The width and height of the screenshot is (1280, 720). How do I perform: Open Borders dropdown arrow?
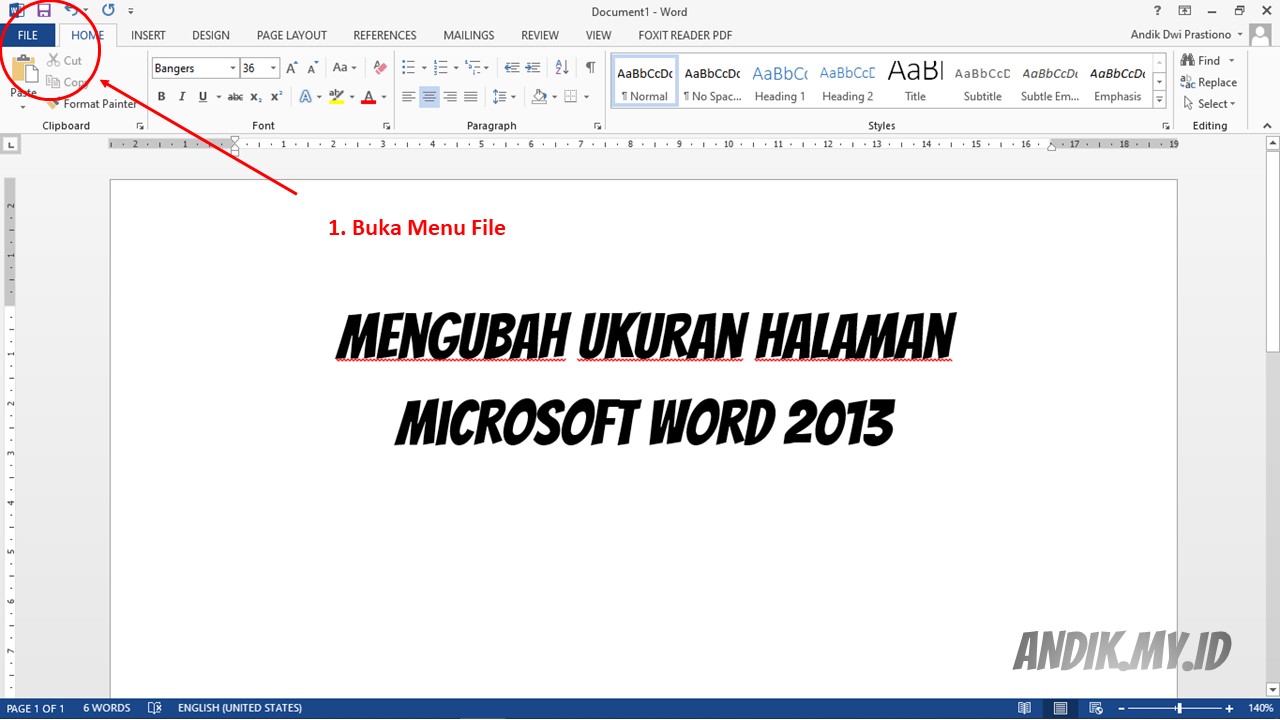point(586,97)
